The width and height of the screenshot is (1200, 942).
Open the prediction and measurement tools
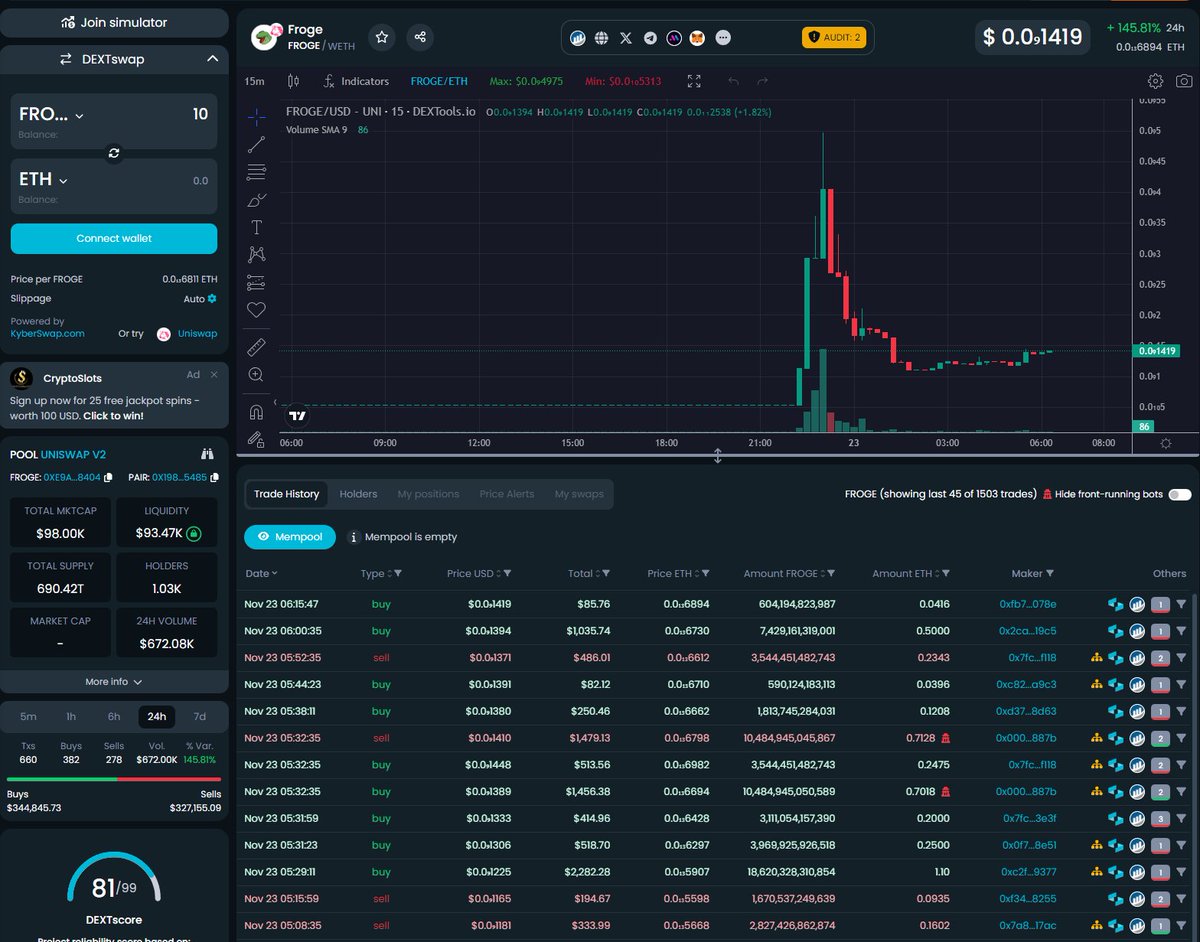pyautogui.click(x=256, y=283)
